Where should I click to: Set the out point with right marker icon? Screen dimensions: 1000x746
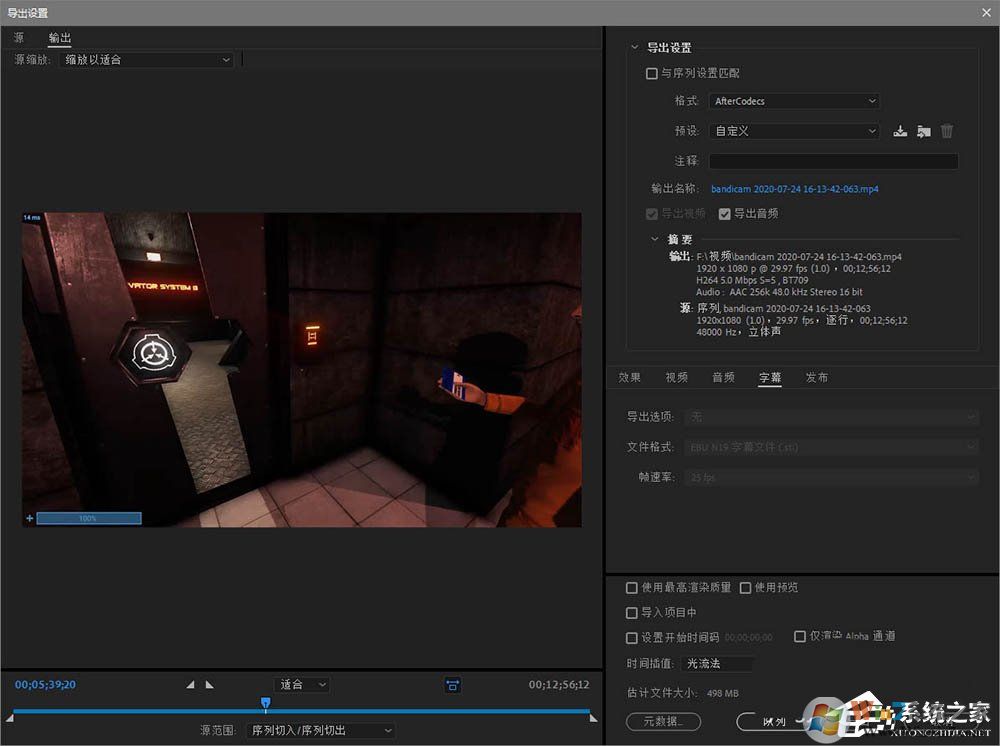(208, 685)
